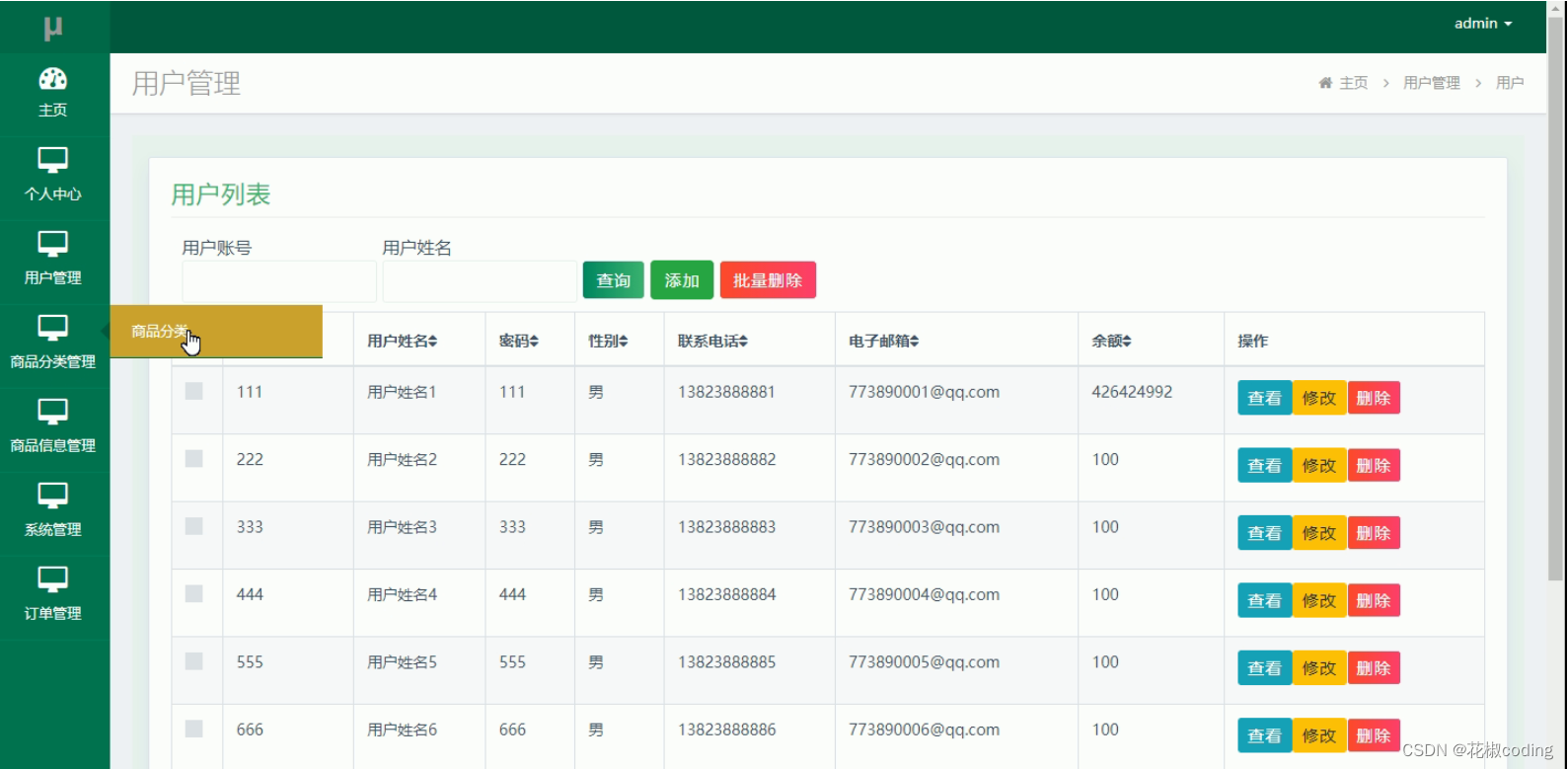
Task: Click 修改 for user 111
Action: [1319, 398]
